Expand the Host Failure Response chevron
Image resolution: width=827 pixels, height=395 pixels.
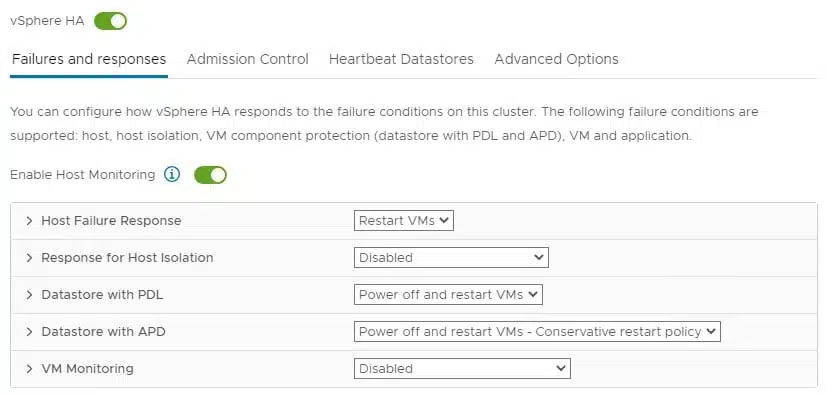tap(29, 221)
